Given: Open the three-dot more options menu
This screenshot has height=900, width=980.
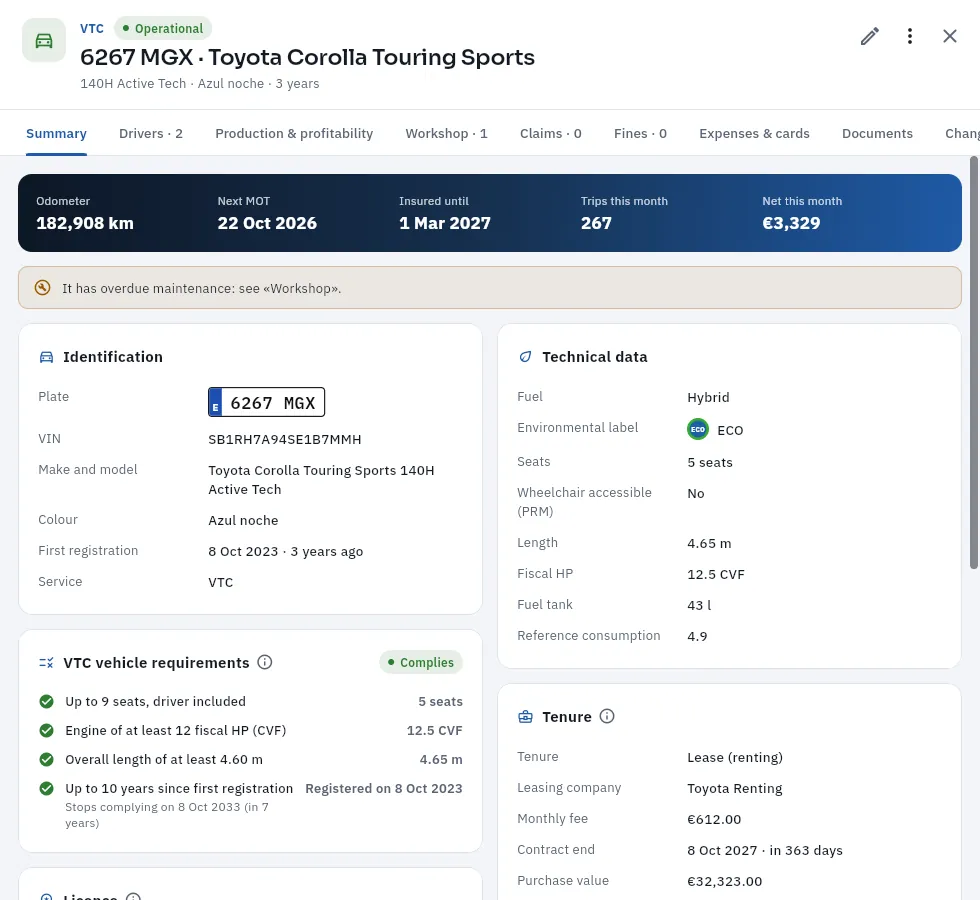Looking at the screenshot, I should (909, 36).
